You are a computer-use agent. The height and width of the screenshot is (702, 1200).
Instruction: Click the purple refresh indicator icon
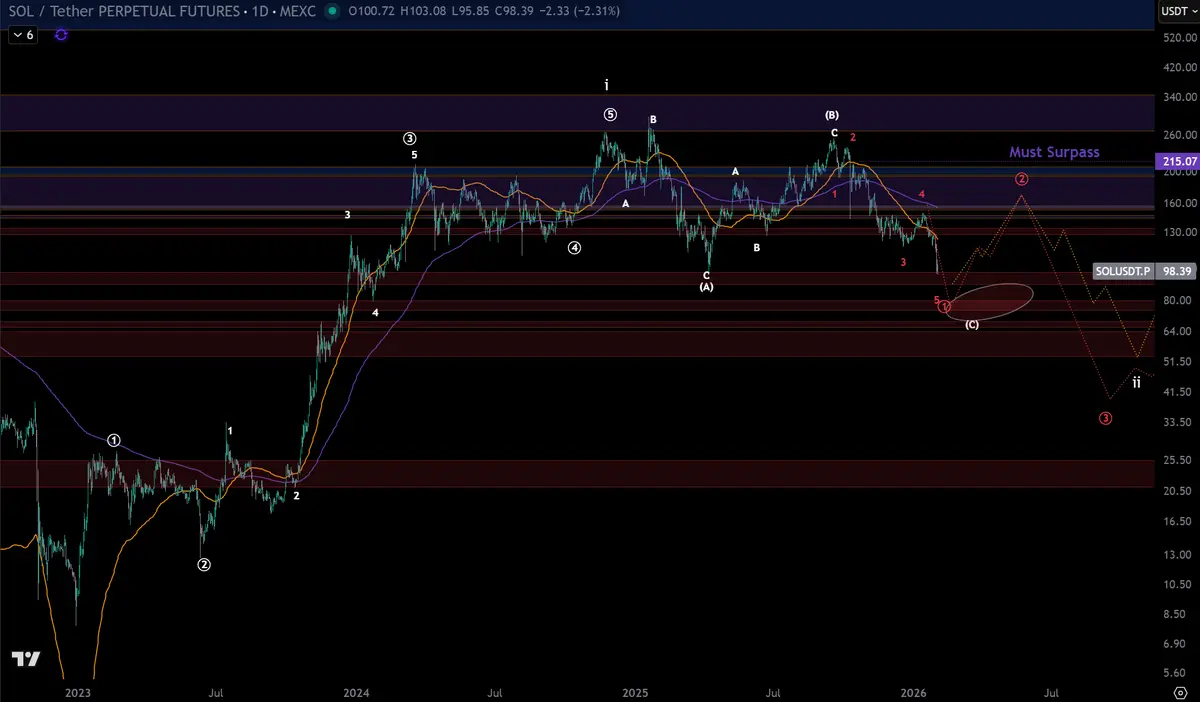(61, 34)
